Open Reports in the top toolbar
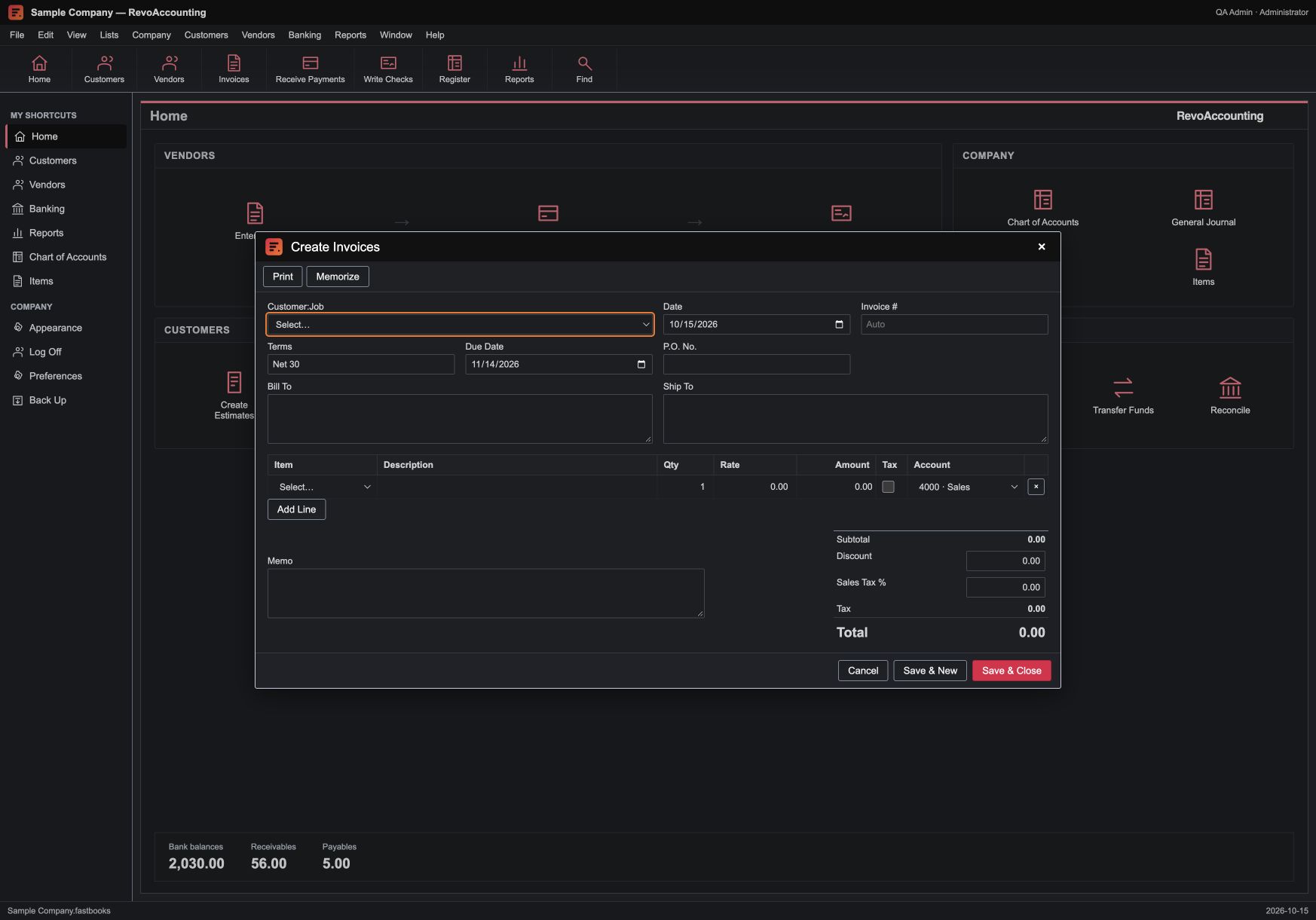The height and width of the screenshot is (920, 1316). coord(519,69)
